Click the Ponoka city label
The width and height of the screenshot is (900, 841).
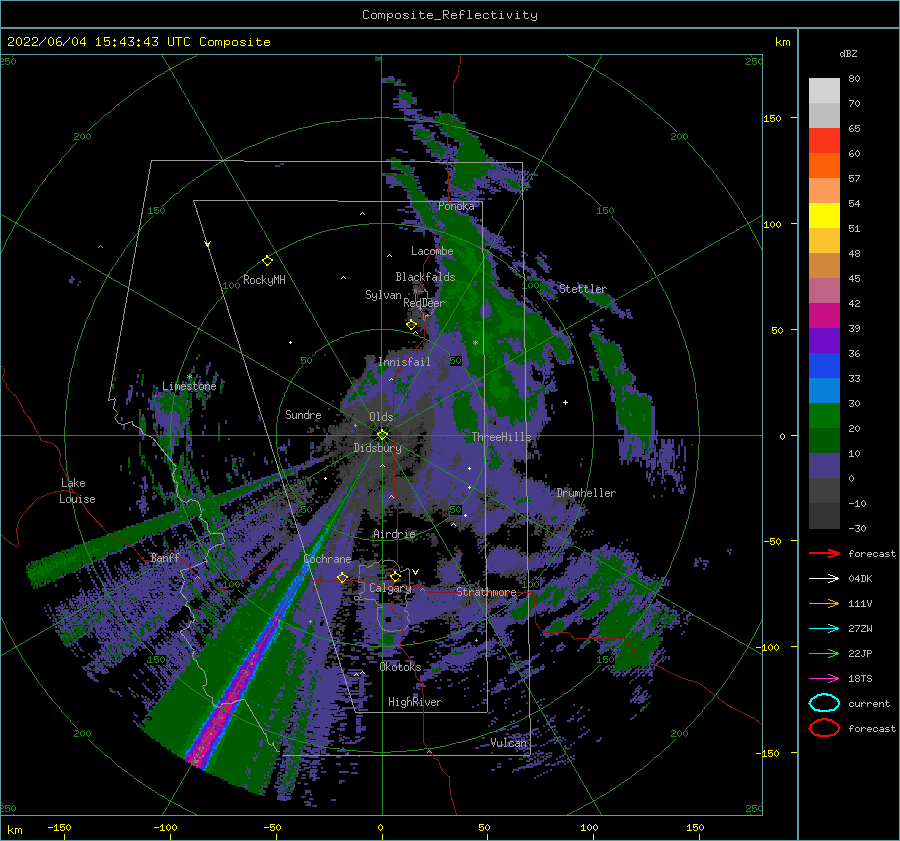[456, 206]
